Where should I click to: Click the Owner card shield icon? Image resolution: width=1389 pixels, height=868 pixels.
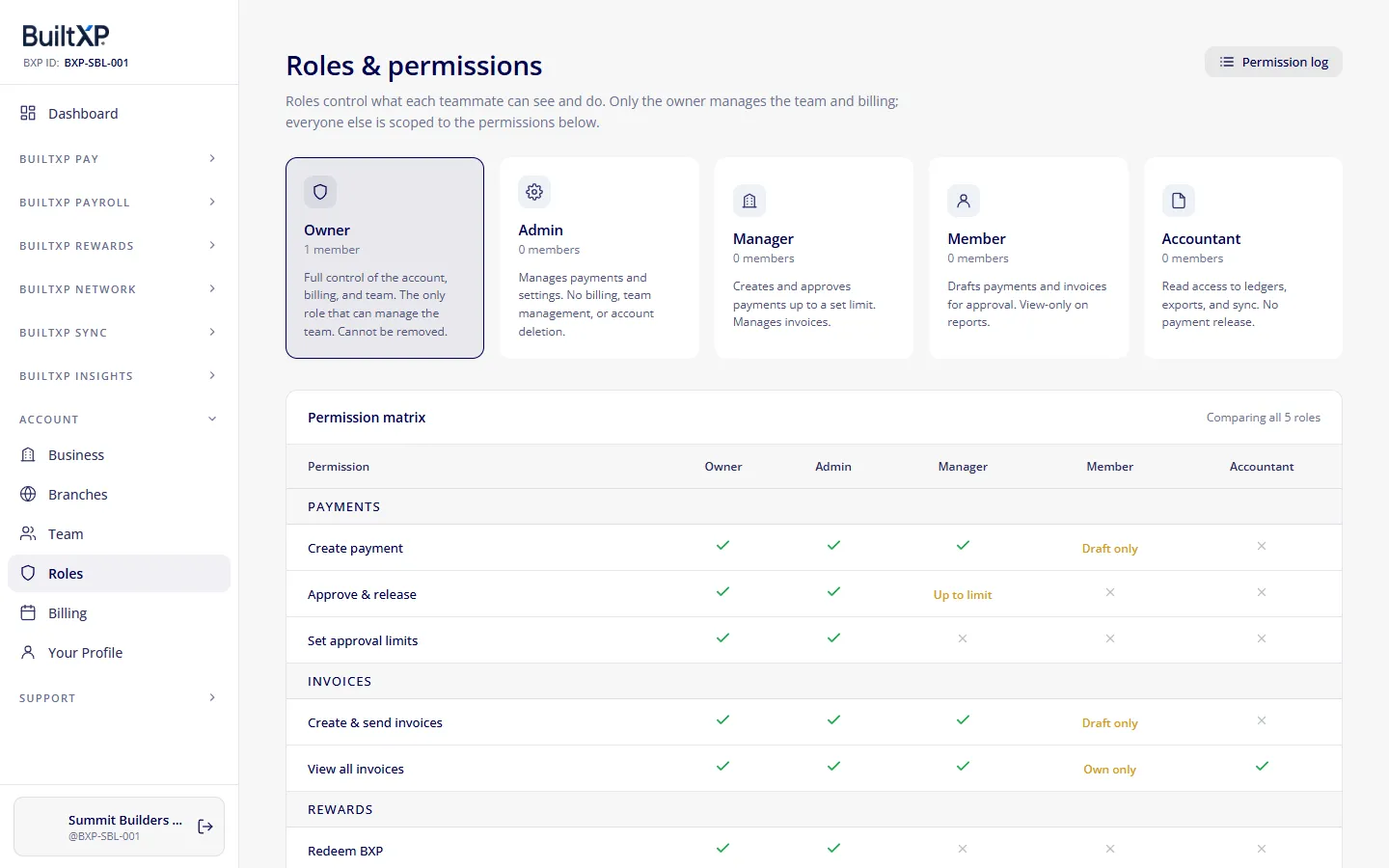click(x=320, y=192)
